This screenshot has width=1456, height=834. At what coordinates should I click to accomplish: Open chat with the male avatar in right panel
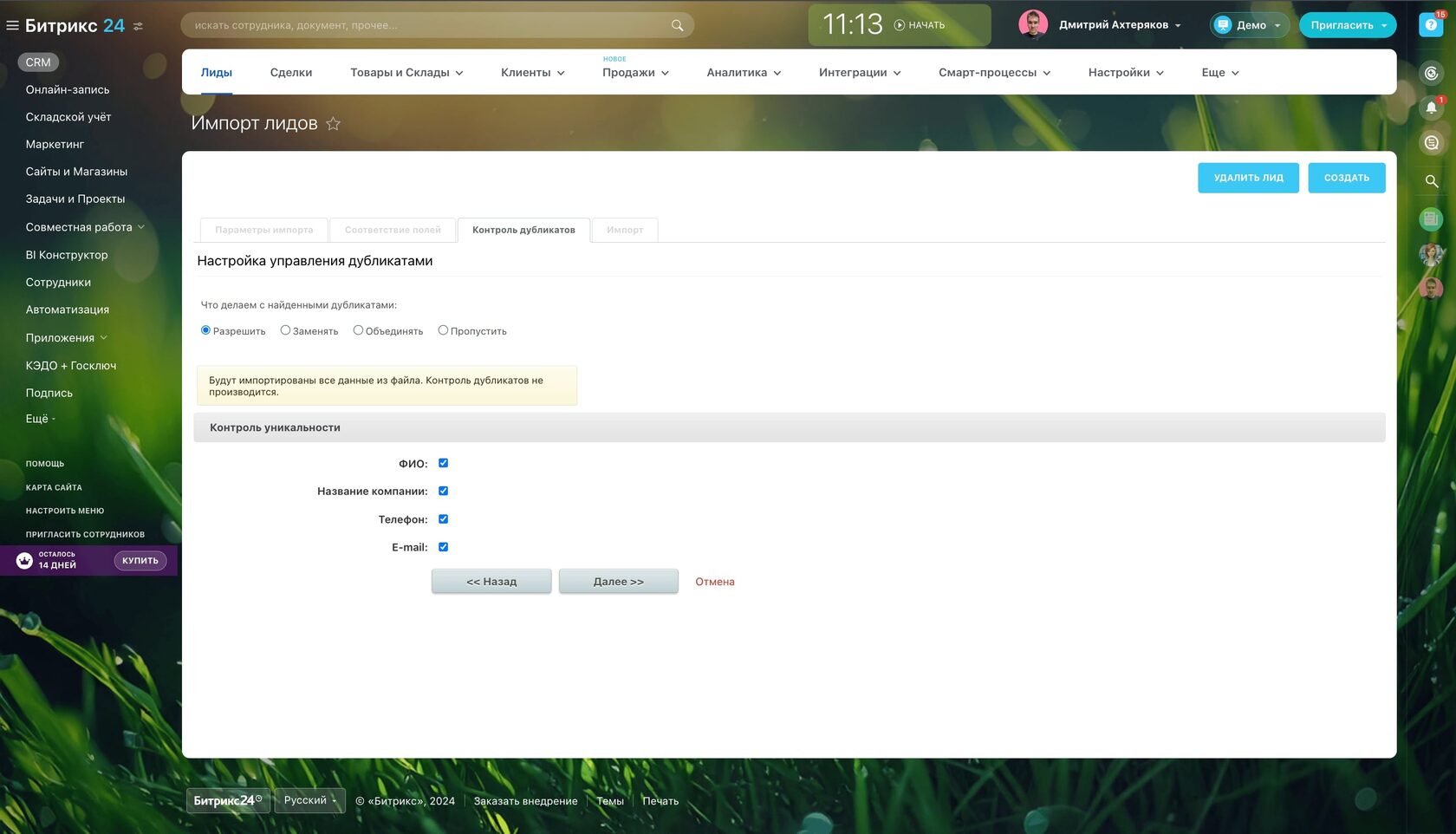1432,289
